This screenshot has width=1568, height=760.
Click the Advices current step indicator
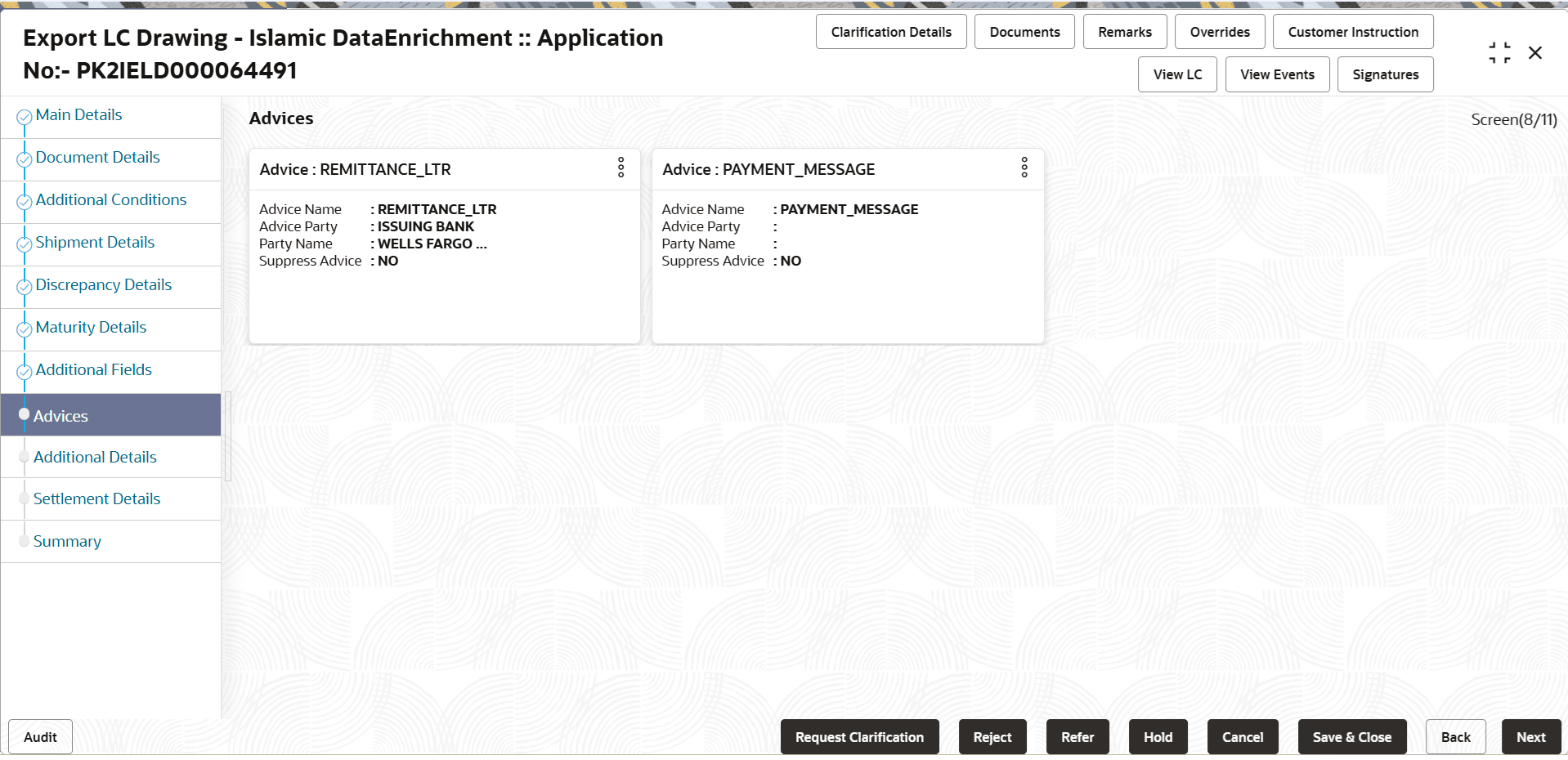pos(25,414)
